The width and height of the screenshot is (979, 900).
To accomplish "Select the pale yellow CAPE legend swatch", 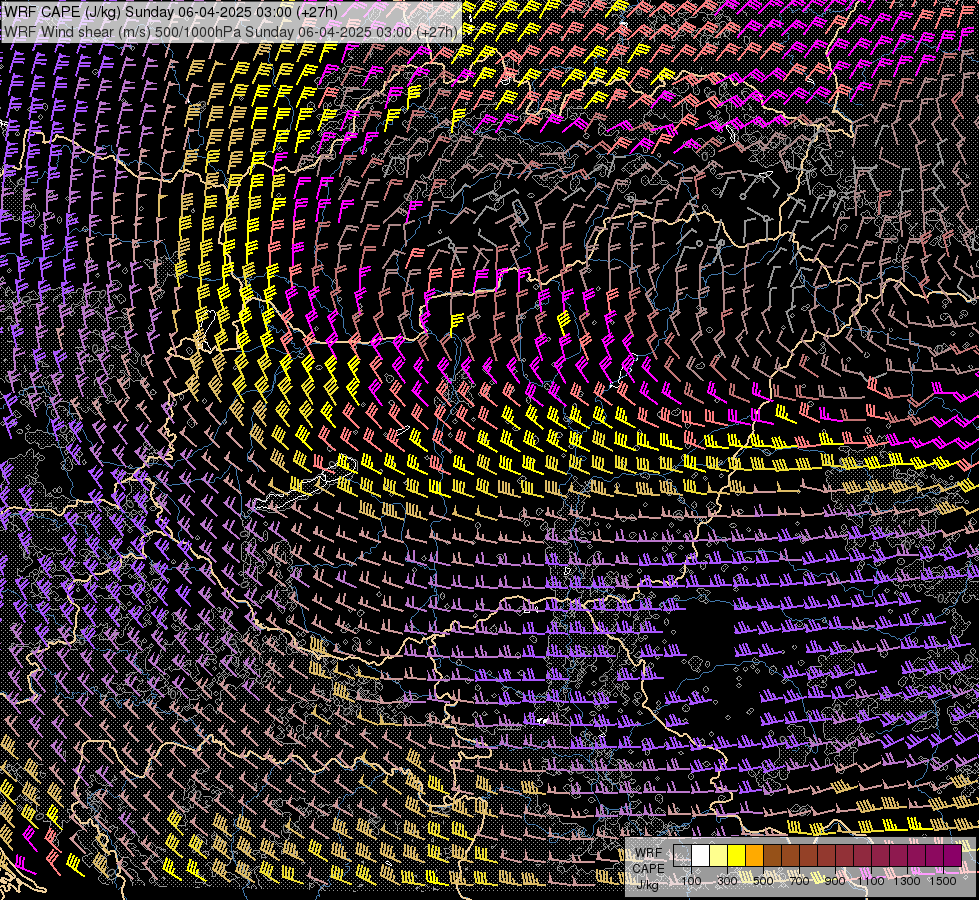I will (x=719, y=856).
